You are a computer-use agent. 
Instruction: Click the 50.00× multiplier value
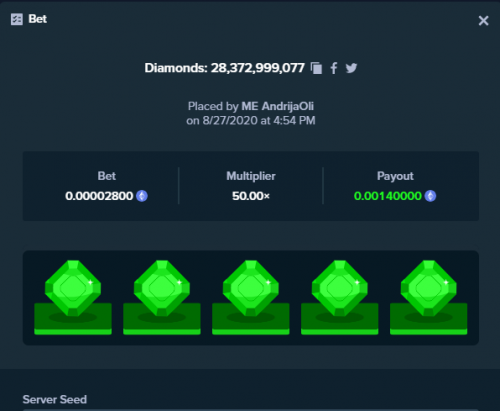(x=251, y=196)
